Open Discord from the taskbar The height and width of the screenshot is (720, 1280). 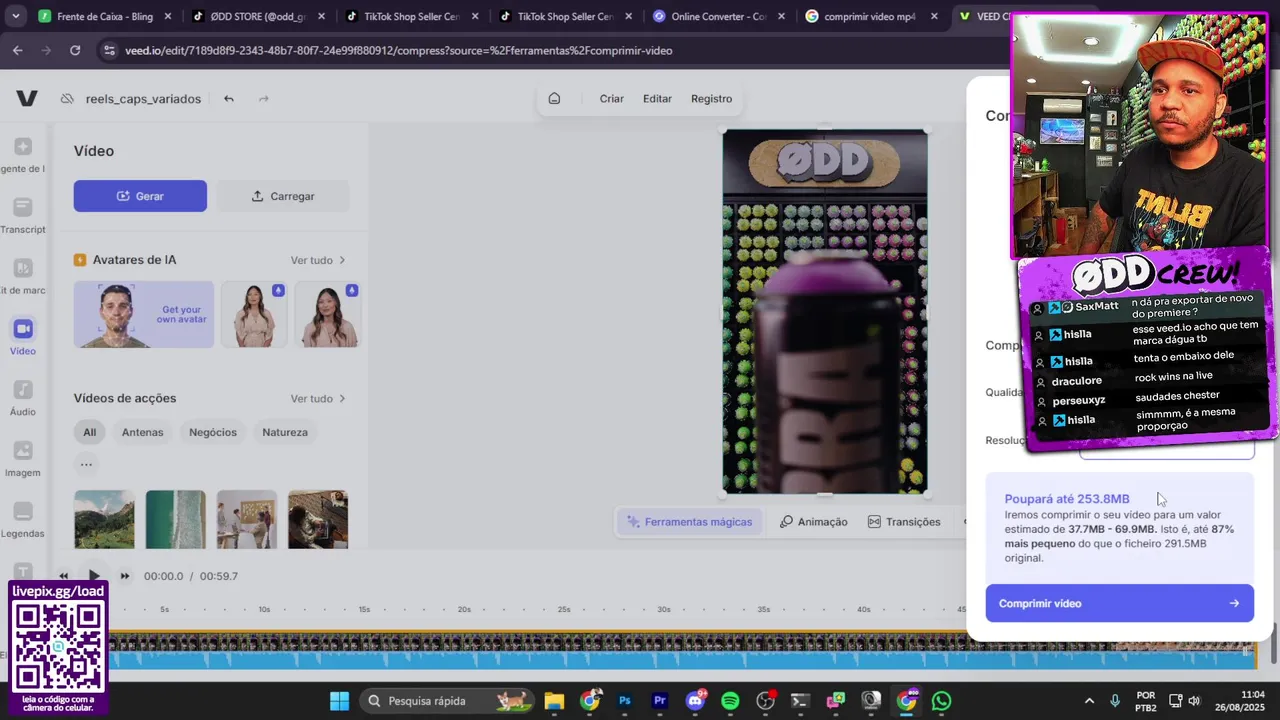point(695,701)
